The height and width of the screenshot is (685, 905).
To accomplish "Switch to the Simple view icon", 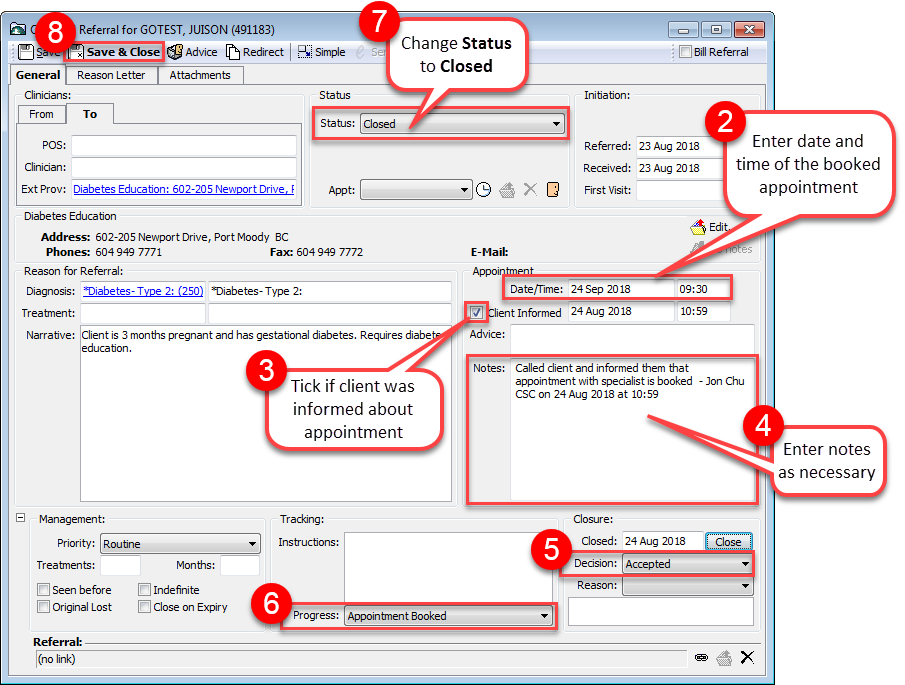I will click(x=320, y=52).
